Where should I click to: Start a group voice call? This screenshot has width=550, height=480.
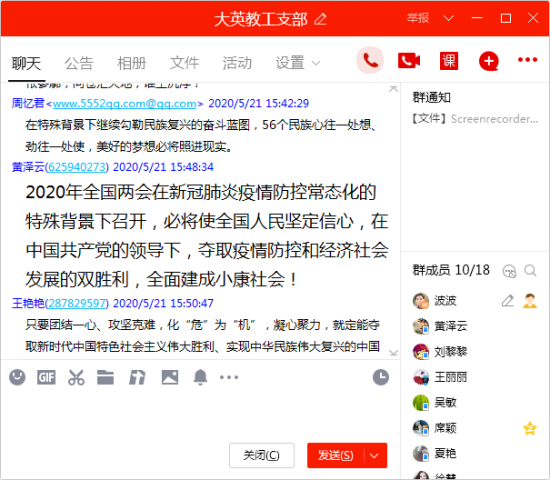tap(370, 61)
